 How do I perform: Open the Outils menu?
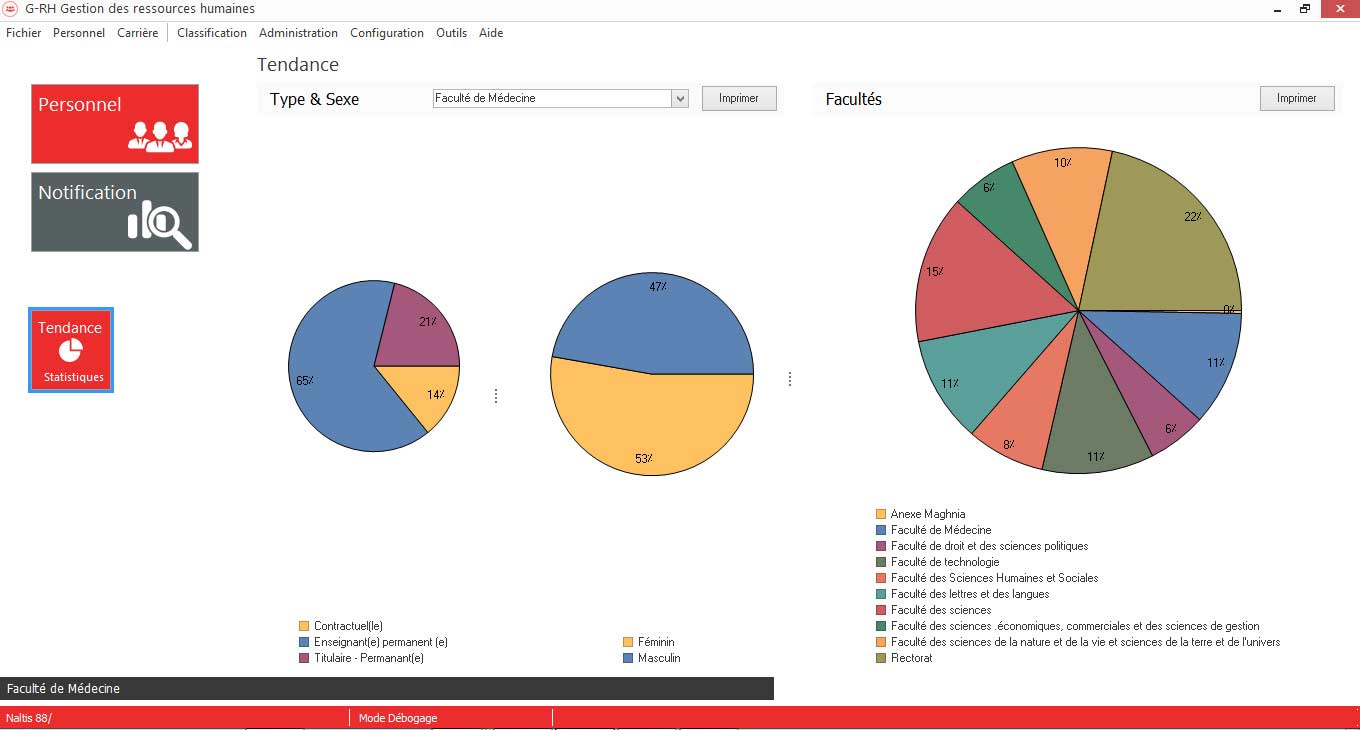[x=451, y=33]
